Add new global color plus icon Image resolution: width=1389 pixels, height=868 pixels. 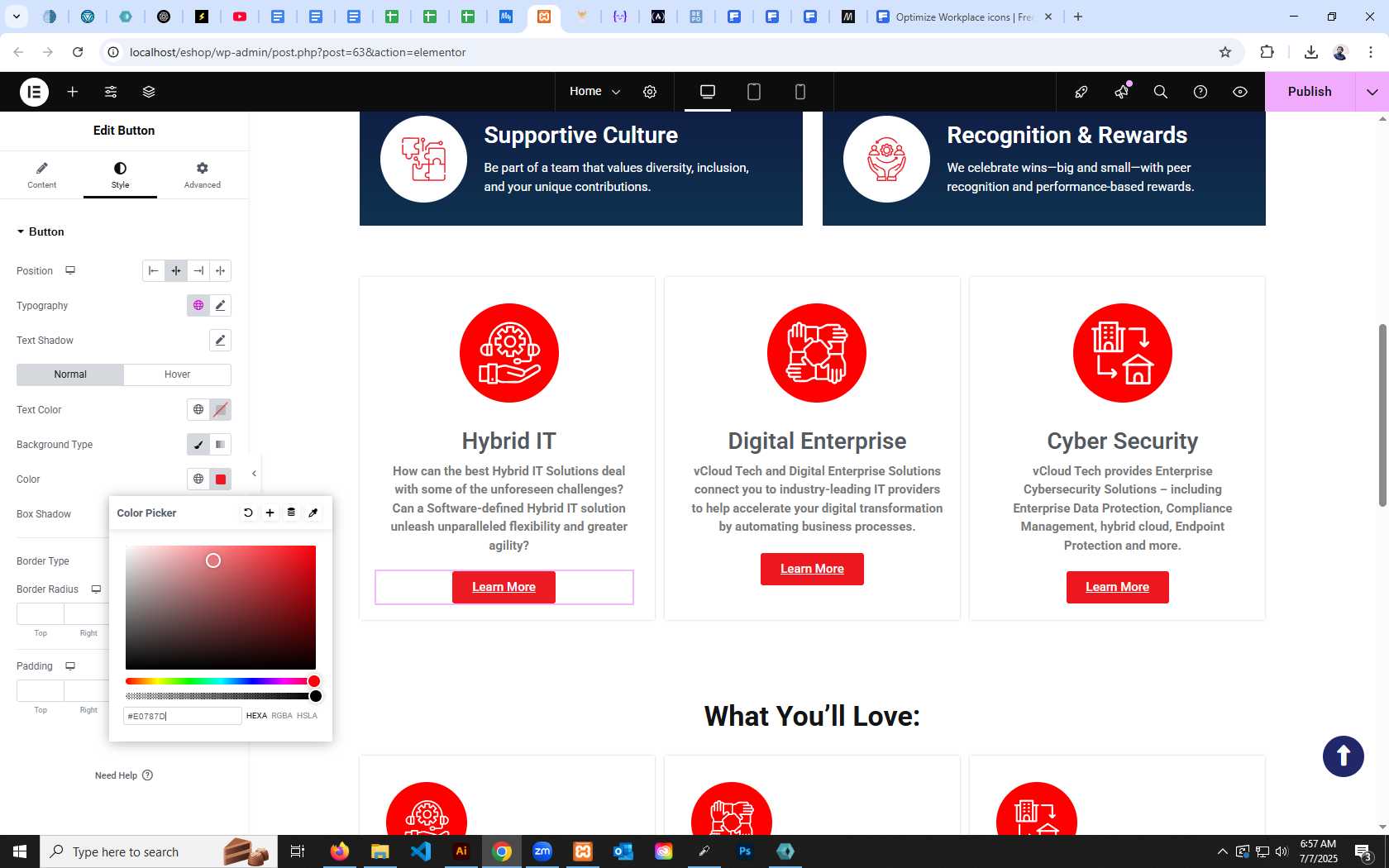point(270,513)
